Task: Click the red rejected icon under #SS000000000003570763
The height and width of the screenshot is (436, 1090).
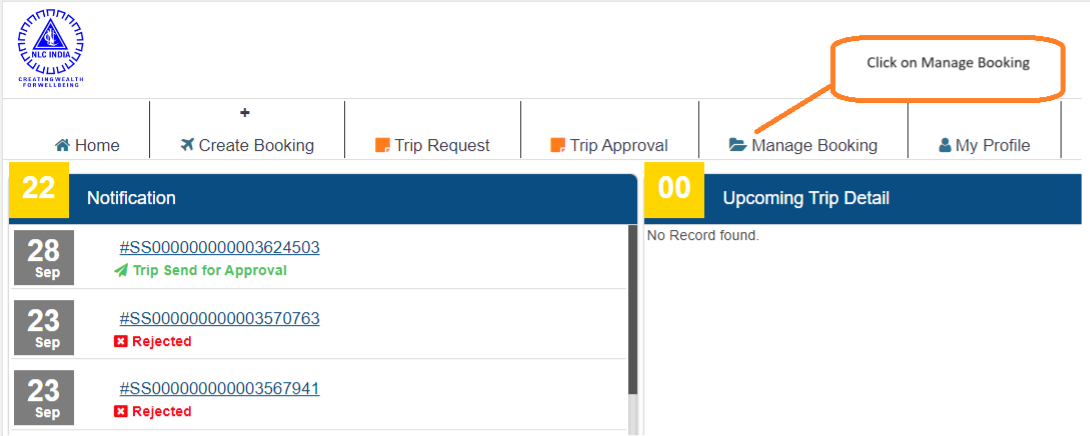Action: [121, 341]
